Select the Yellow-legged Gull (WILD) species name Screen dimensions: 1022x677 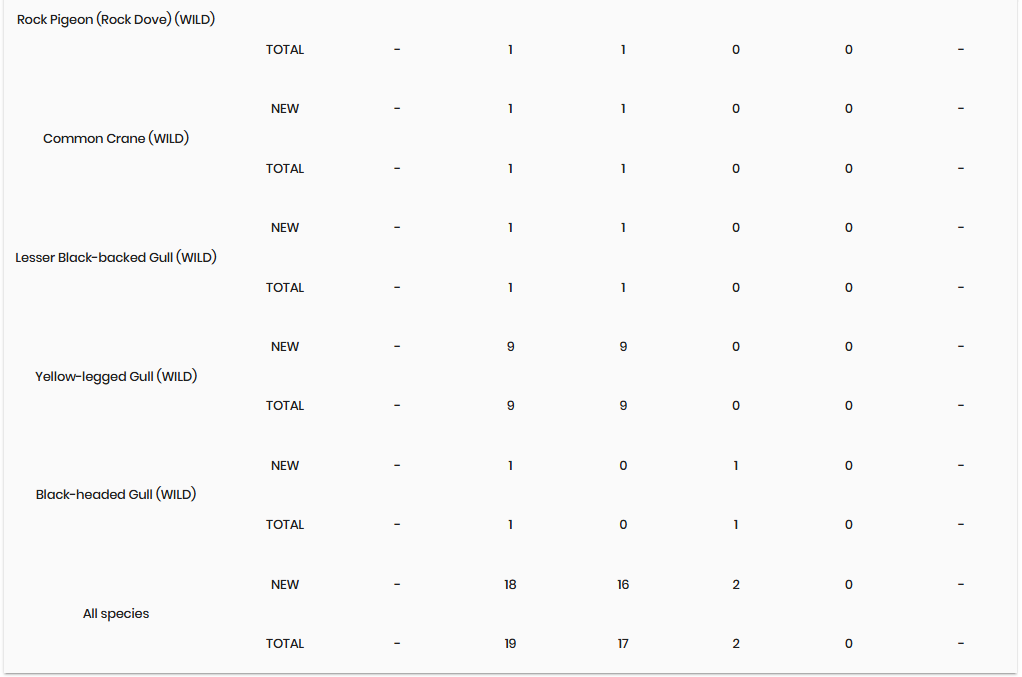pyautogui.click(x=116, y=377)
